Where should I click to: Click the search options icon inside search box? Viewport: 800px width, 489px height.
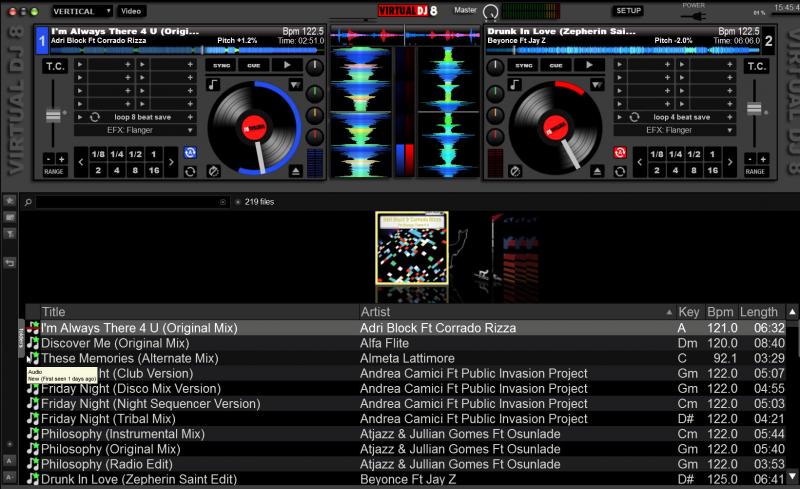point(223,202)
